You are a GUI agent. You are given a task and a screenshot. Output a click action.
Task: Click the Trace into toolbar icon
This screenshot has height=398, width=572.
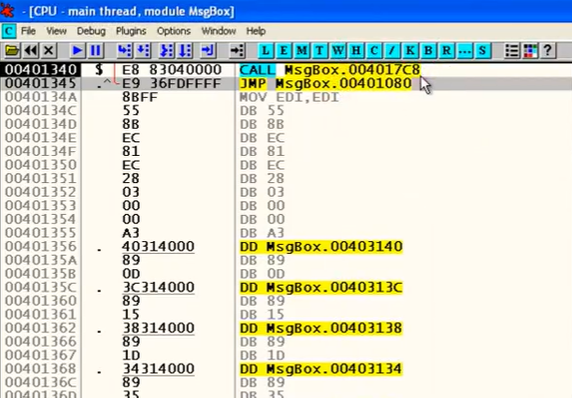(x=167, y=50)
